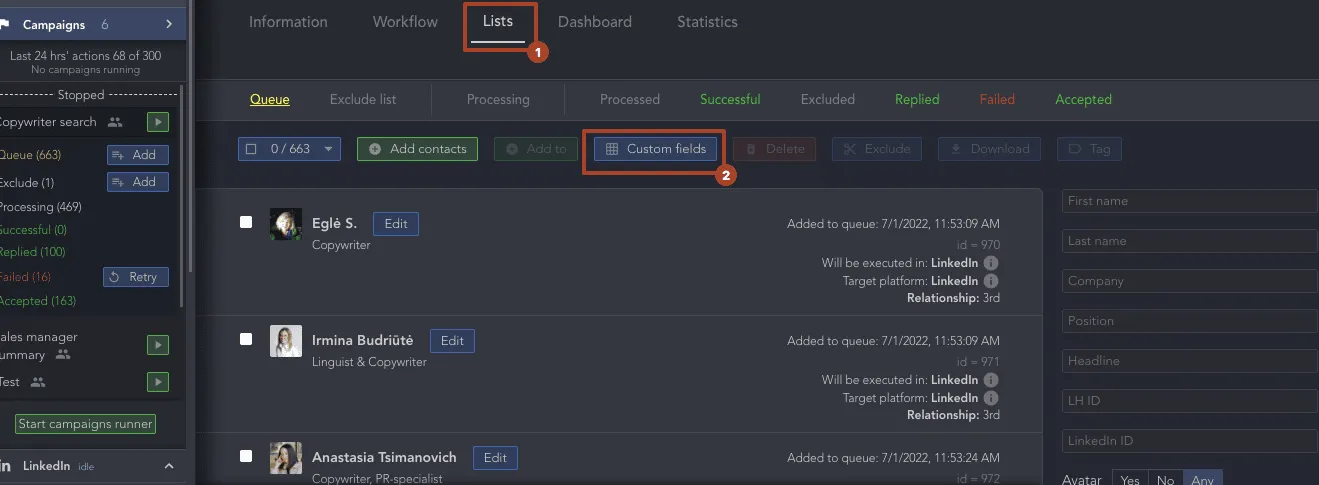This screenshot has width=1319, height=485.
Task: Click Add next to Exclude (1)
Action: click(138, 182)
